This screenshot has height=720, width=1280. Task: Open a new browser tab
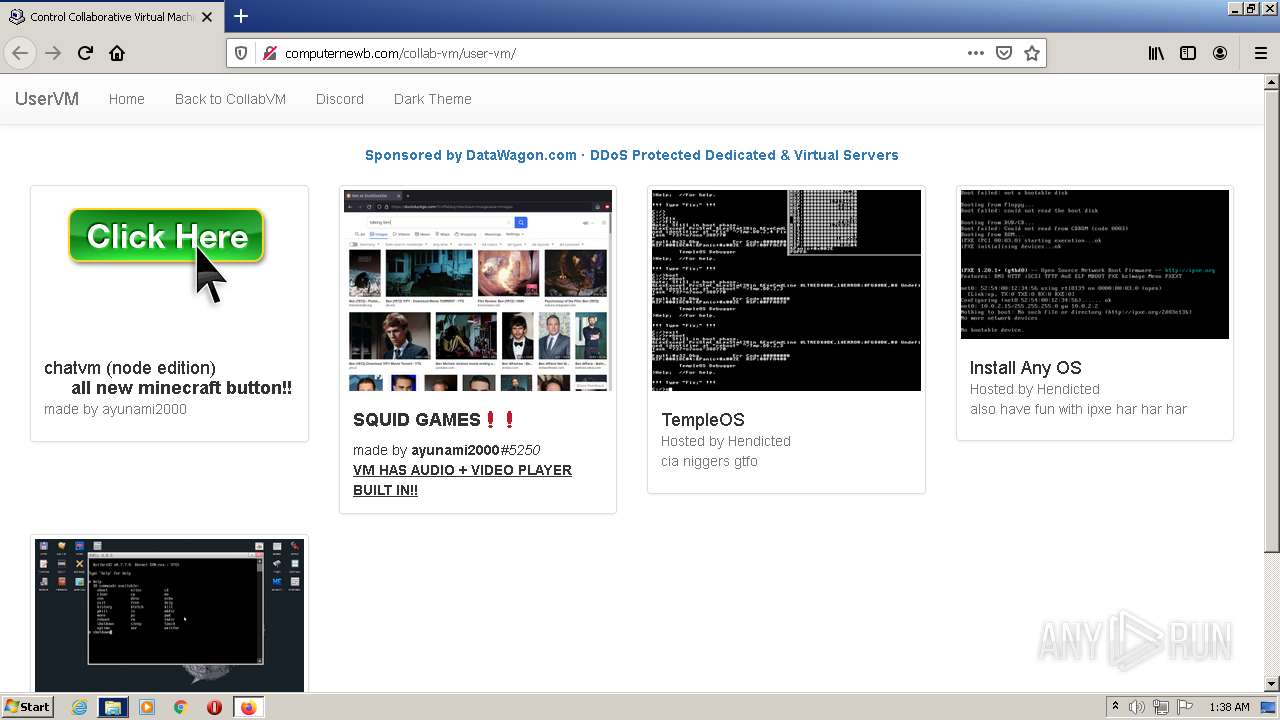[241, 16]
